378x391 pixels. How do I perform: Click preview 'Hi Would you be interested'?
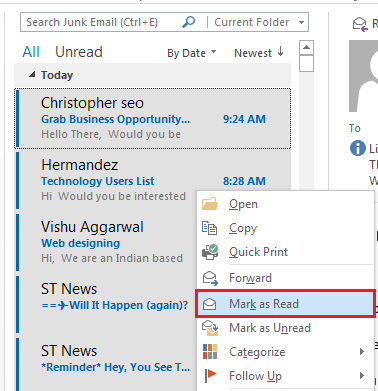[x=113, y=196]
